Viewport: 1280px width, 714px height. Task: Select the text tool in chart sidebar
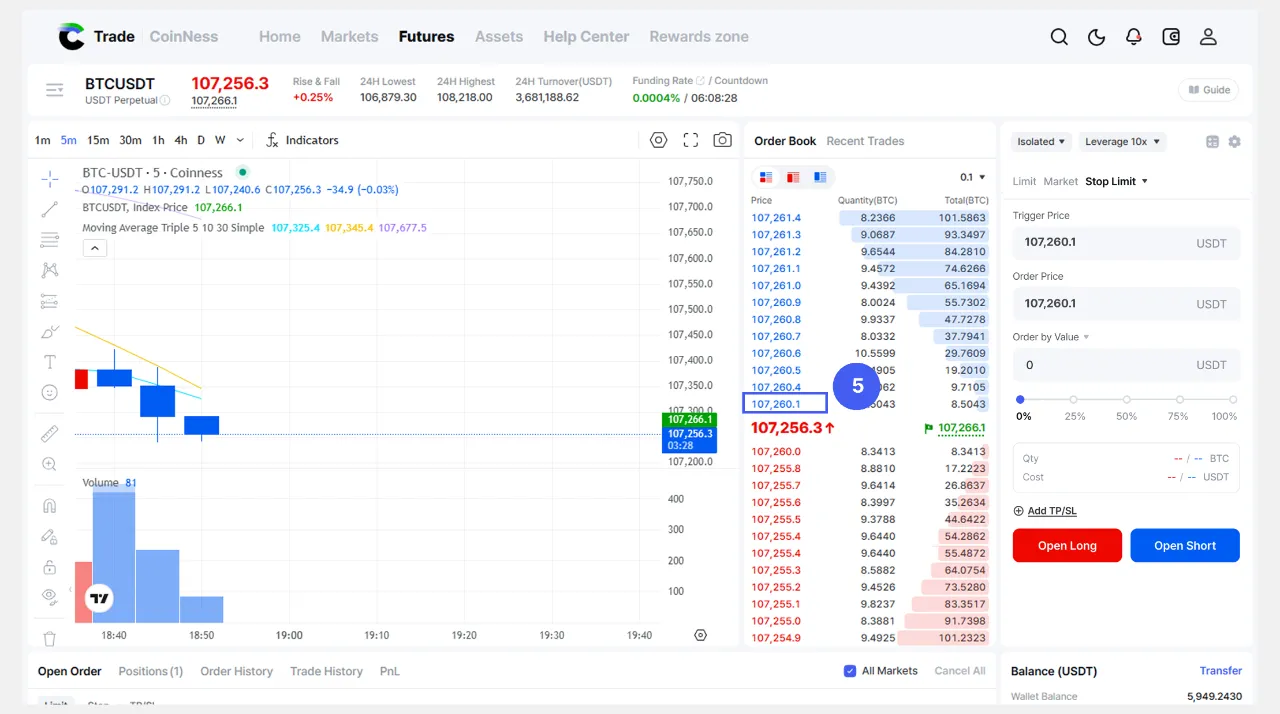point(49,362)
